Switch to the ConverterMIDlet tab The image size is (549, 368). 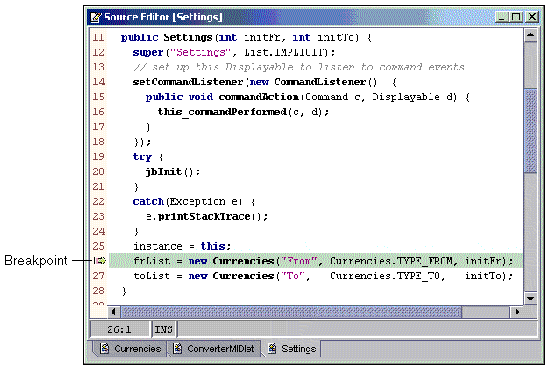[x=214, y=348]
